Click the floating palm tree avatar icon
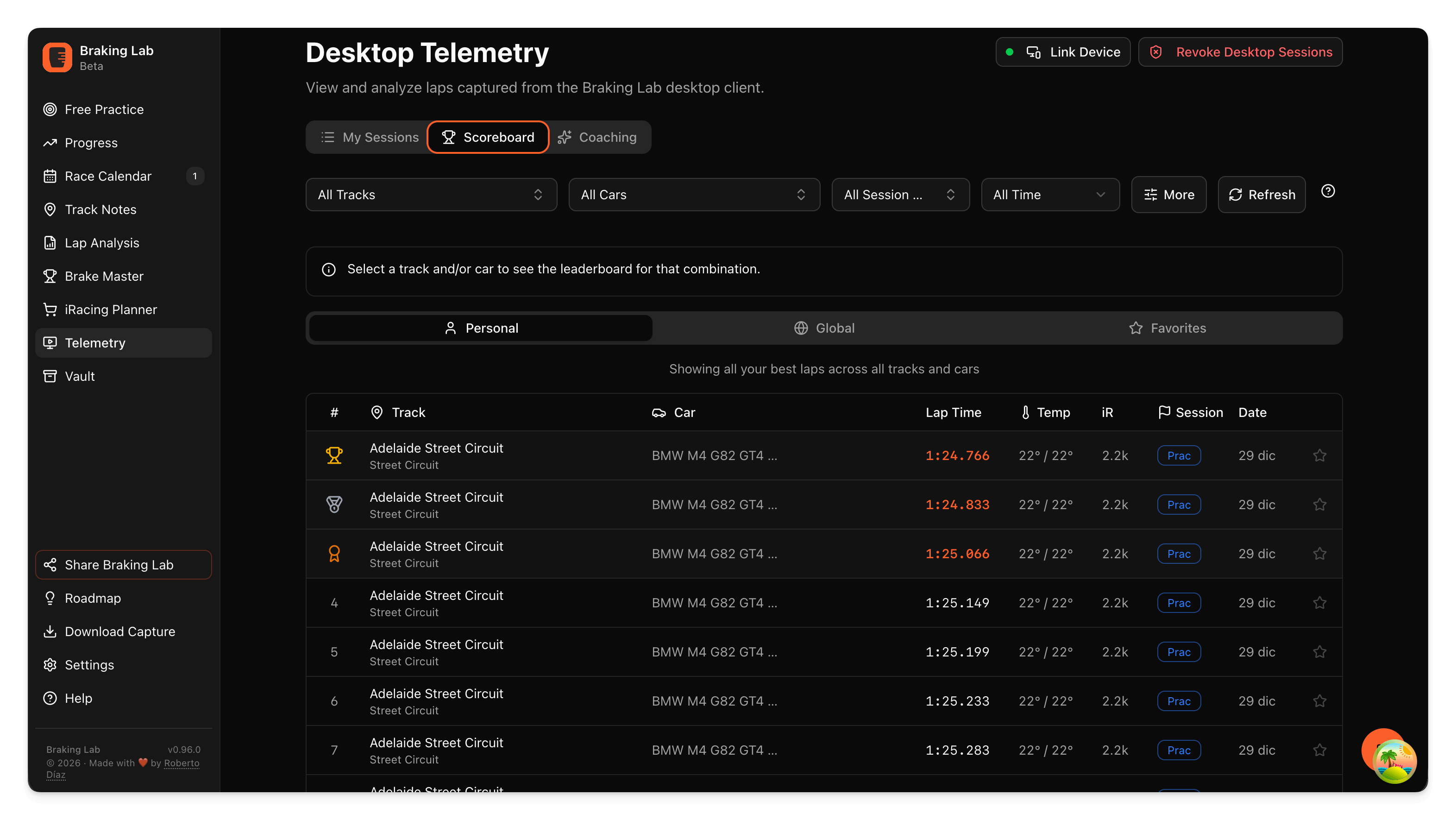Screen dimensions: 1456x820 tap(1394, 761)
